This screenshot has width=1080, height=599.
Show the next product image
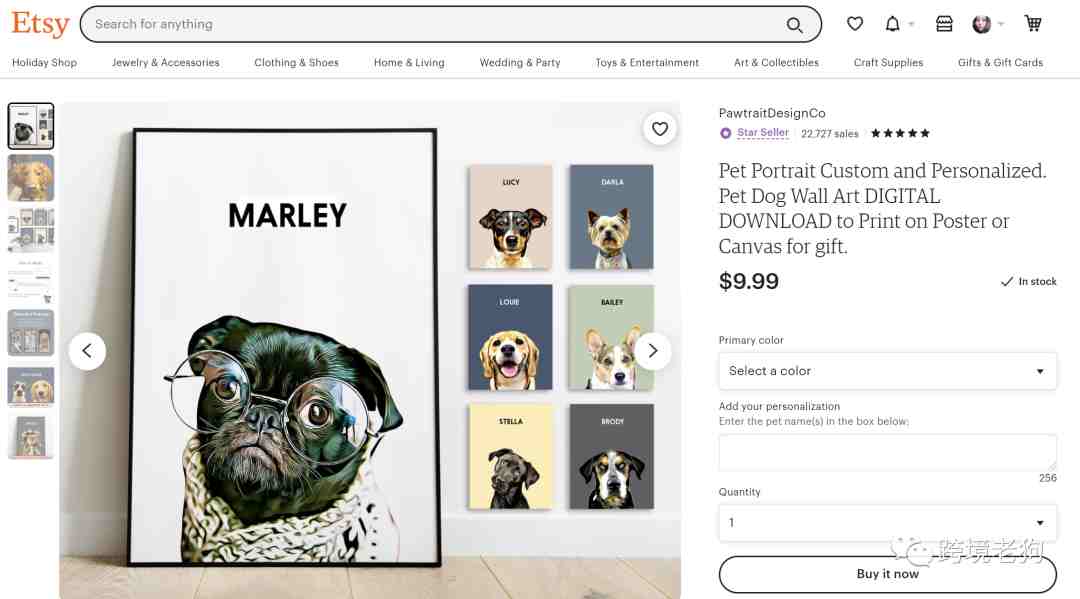tap(653, 351)
